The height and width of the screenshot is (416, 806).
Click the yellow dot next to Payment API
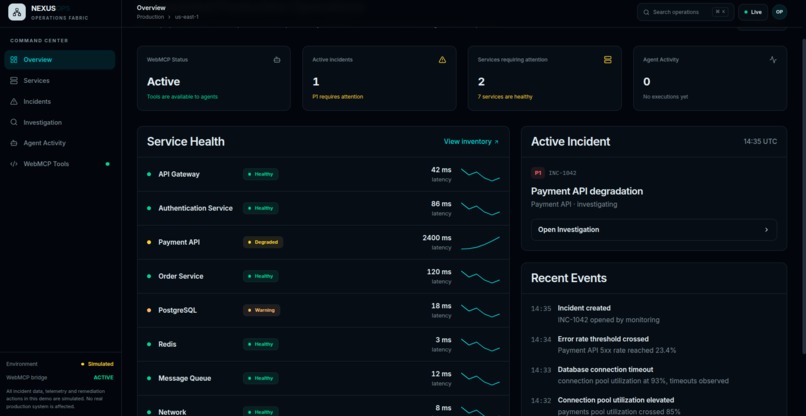click(149, 242)
